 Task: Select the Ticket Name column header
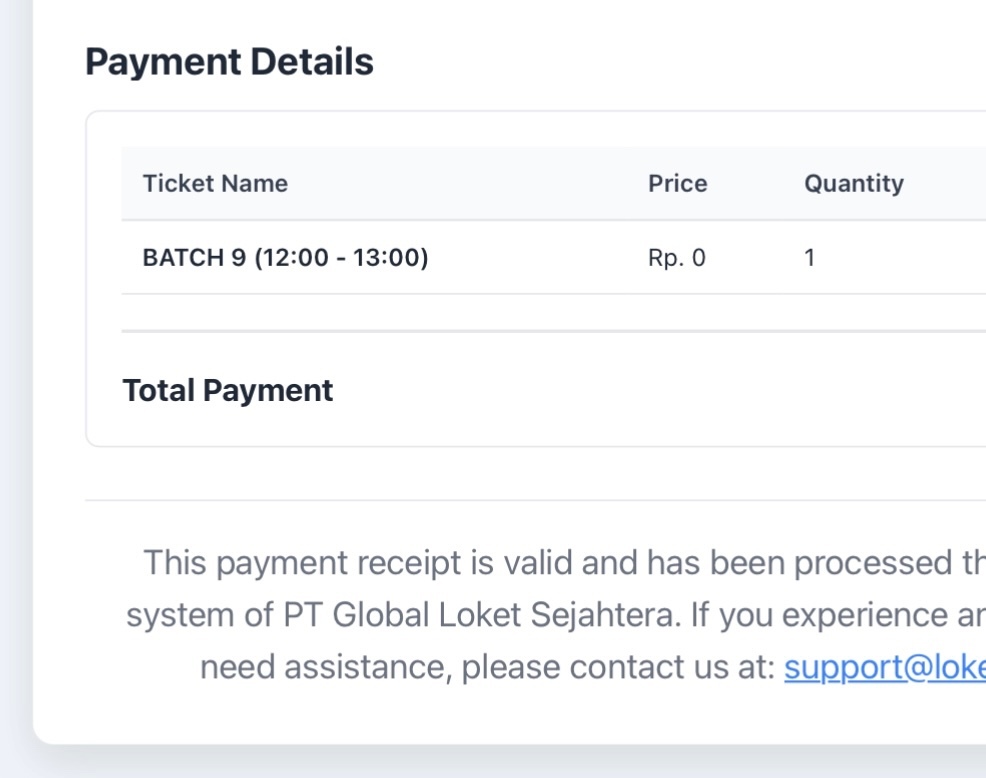pos(215,183)
